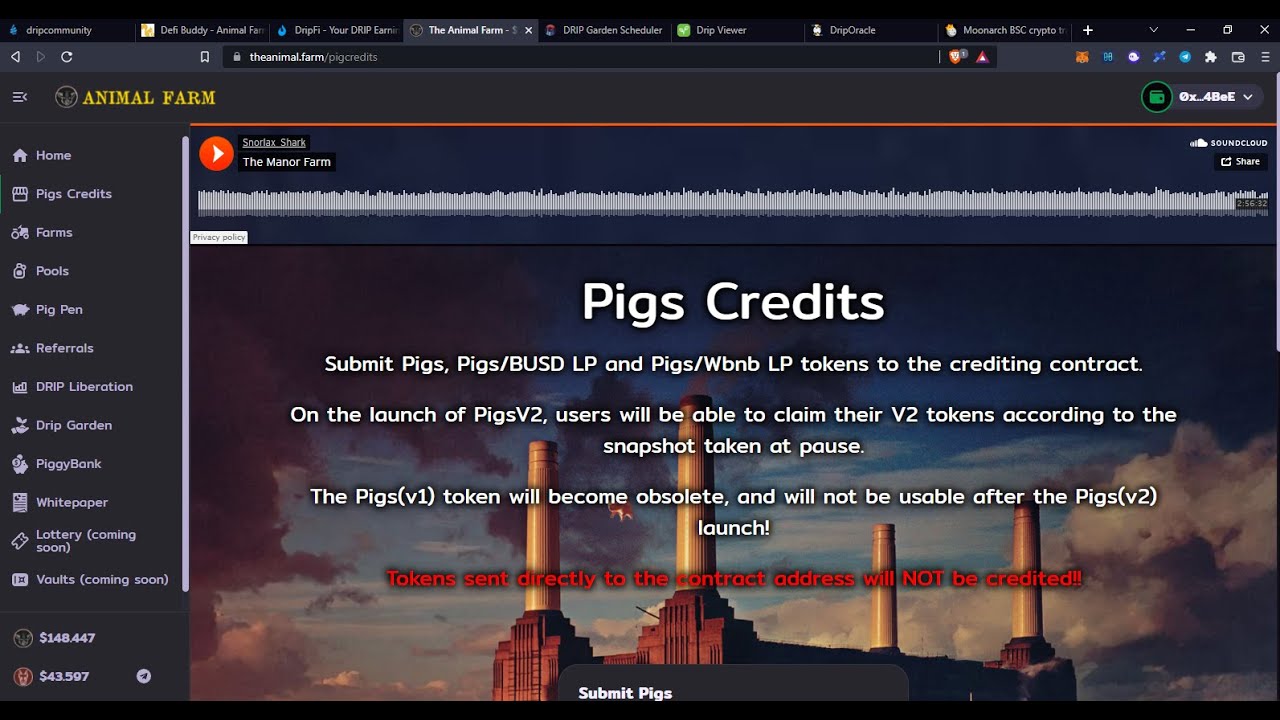Collapse the sidebar with the hamburger icon

tap(20, 97)
